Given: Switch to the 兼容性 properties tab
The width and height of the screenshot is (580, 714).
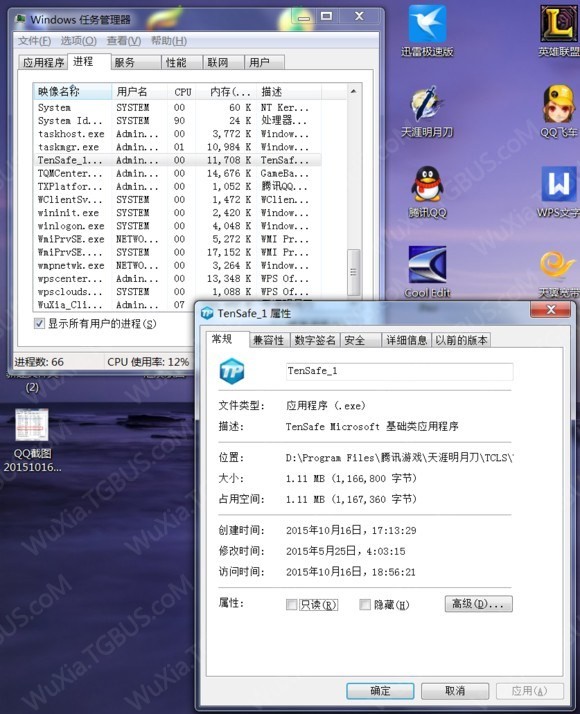Looking at the screenshot, I should (x=270, y=340).
